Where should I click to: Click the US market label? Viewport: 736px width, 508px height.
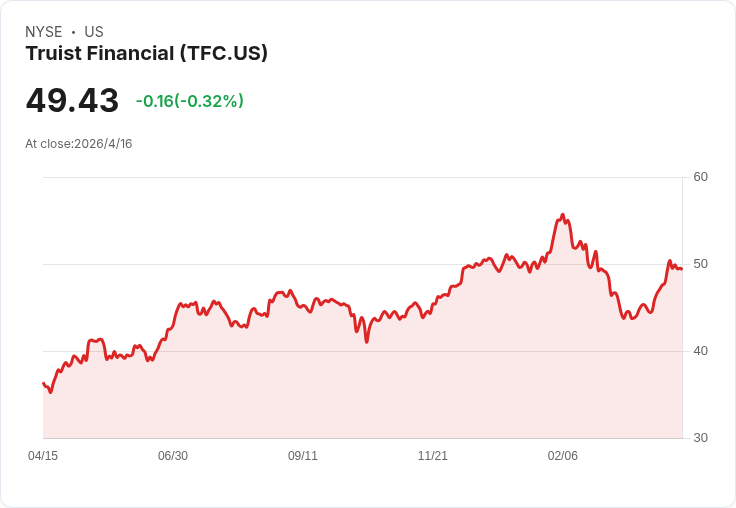94,32
